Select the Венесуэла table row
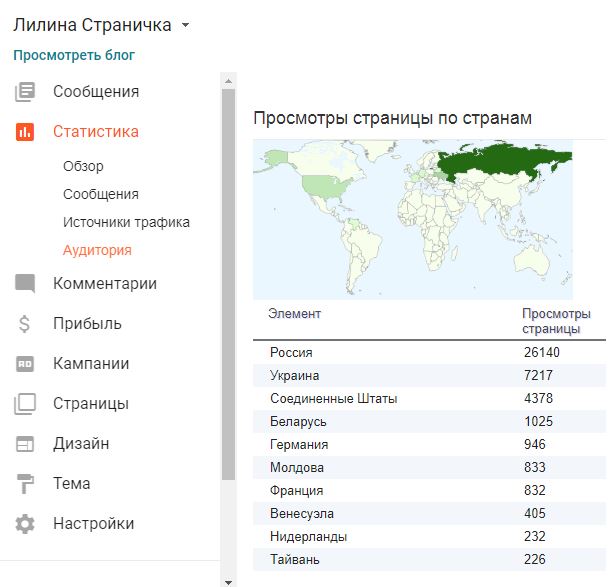 point(429,513)
